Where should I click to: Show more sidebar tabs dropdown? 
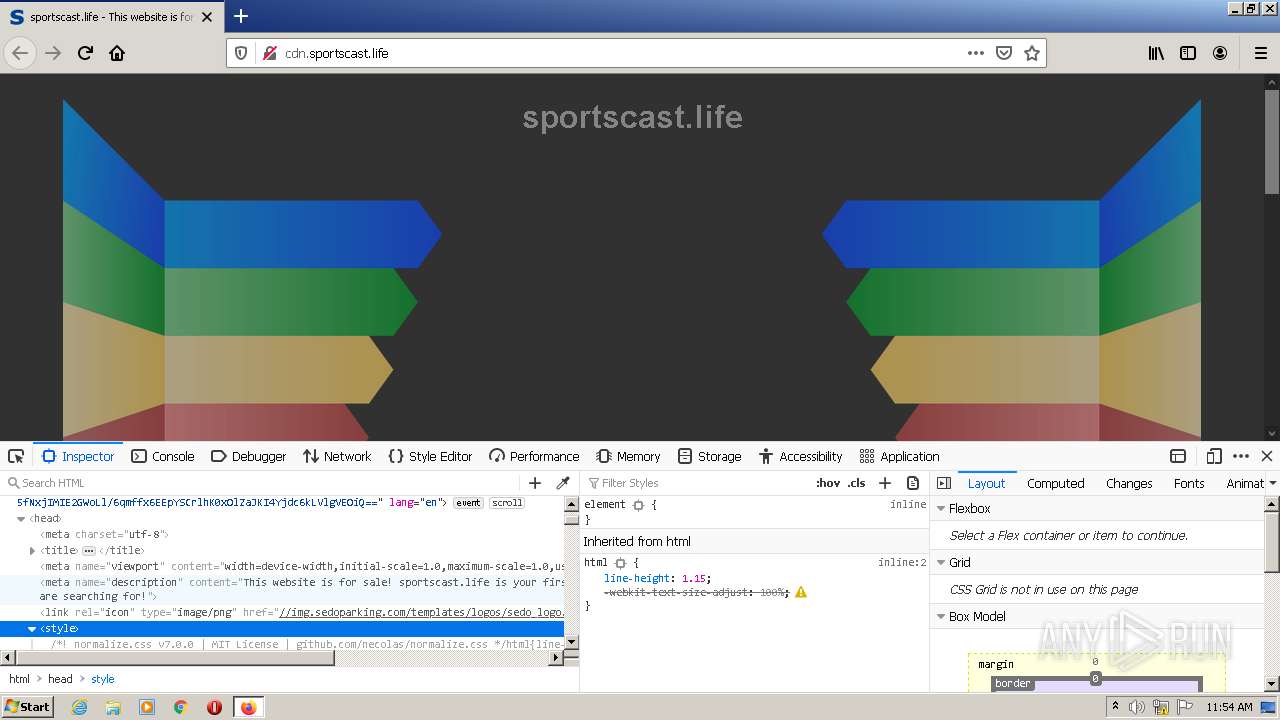[1273, 483]
